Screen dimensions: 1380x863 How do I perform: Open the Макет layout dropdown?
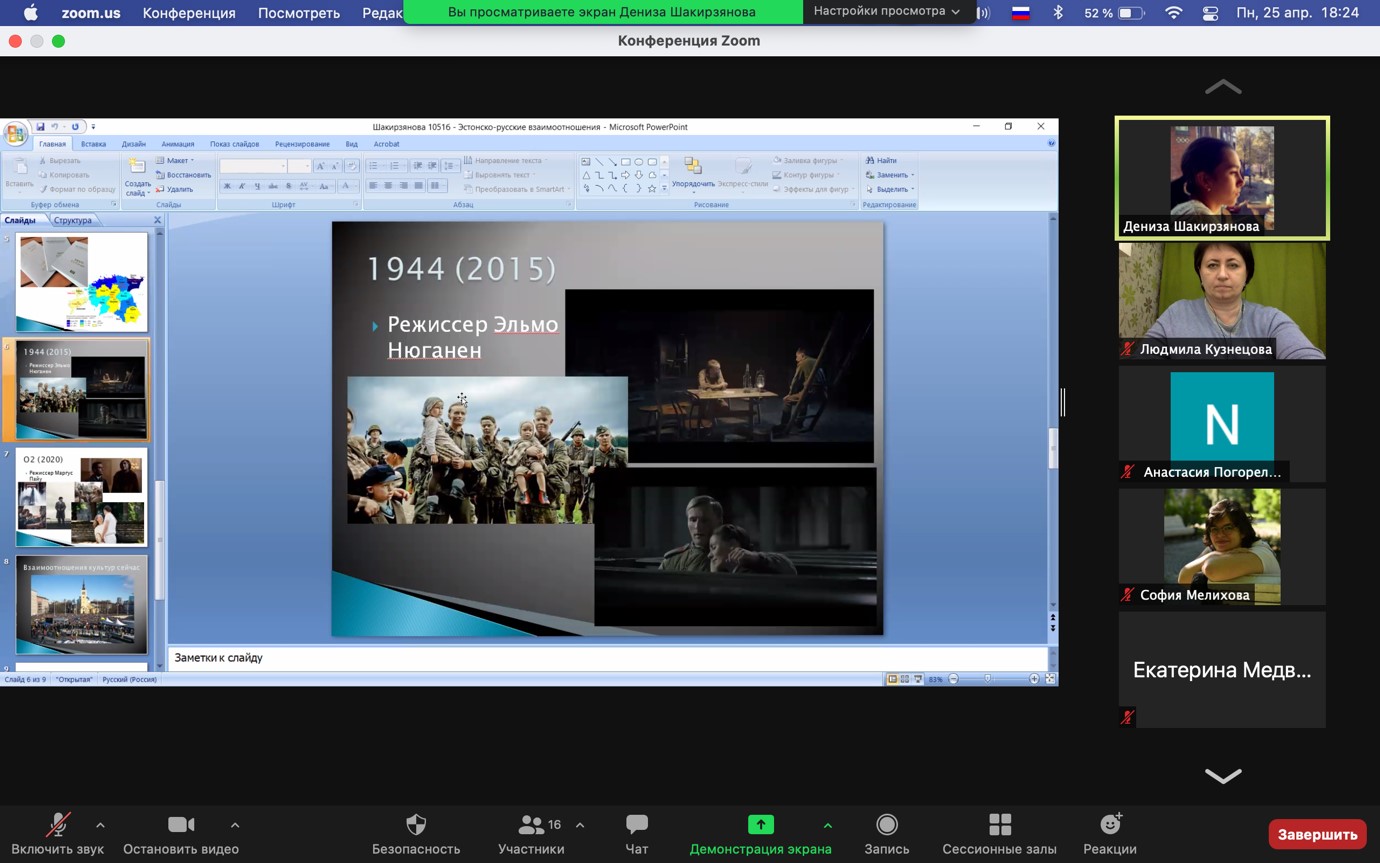176,160
